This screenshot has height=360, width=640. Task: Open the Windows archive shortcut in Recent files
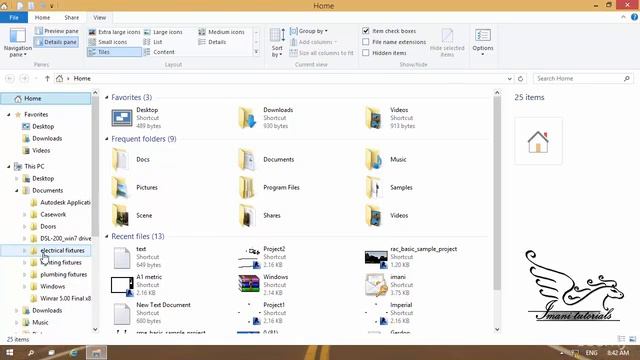(x=263, y=284)
